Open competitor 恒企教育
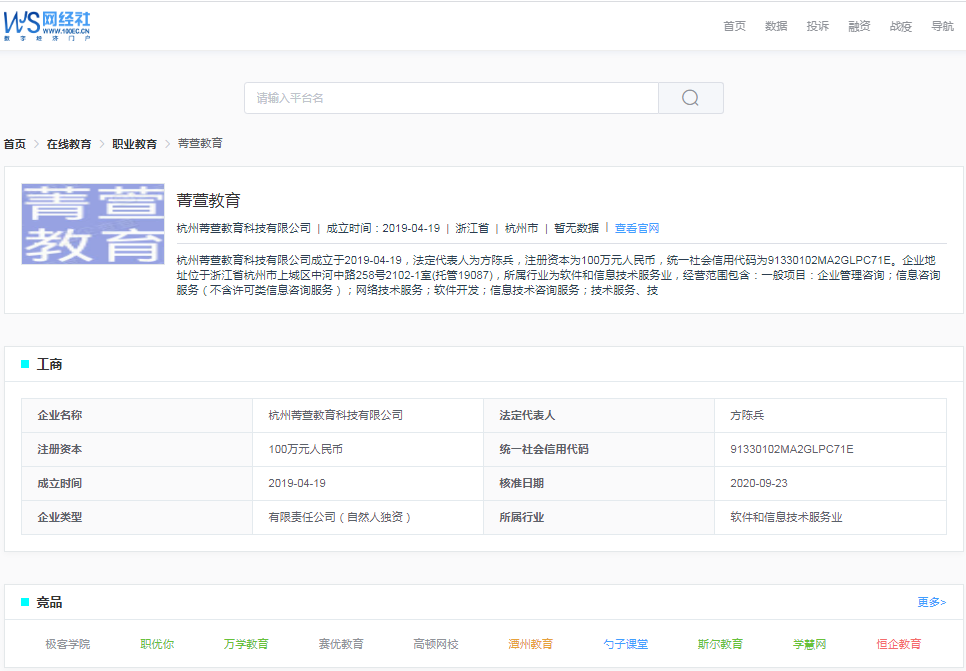The image size is (966, 671). coord(899,644)
